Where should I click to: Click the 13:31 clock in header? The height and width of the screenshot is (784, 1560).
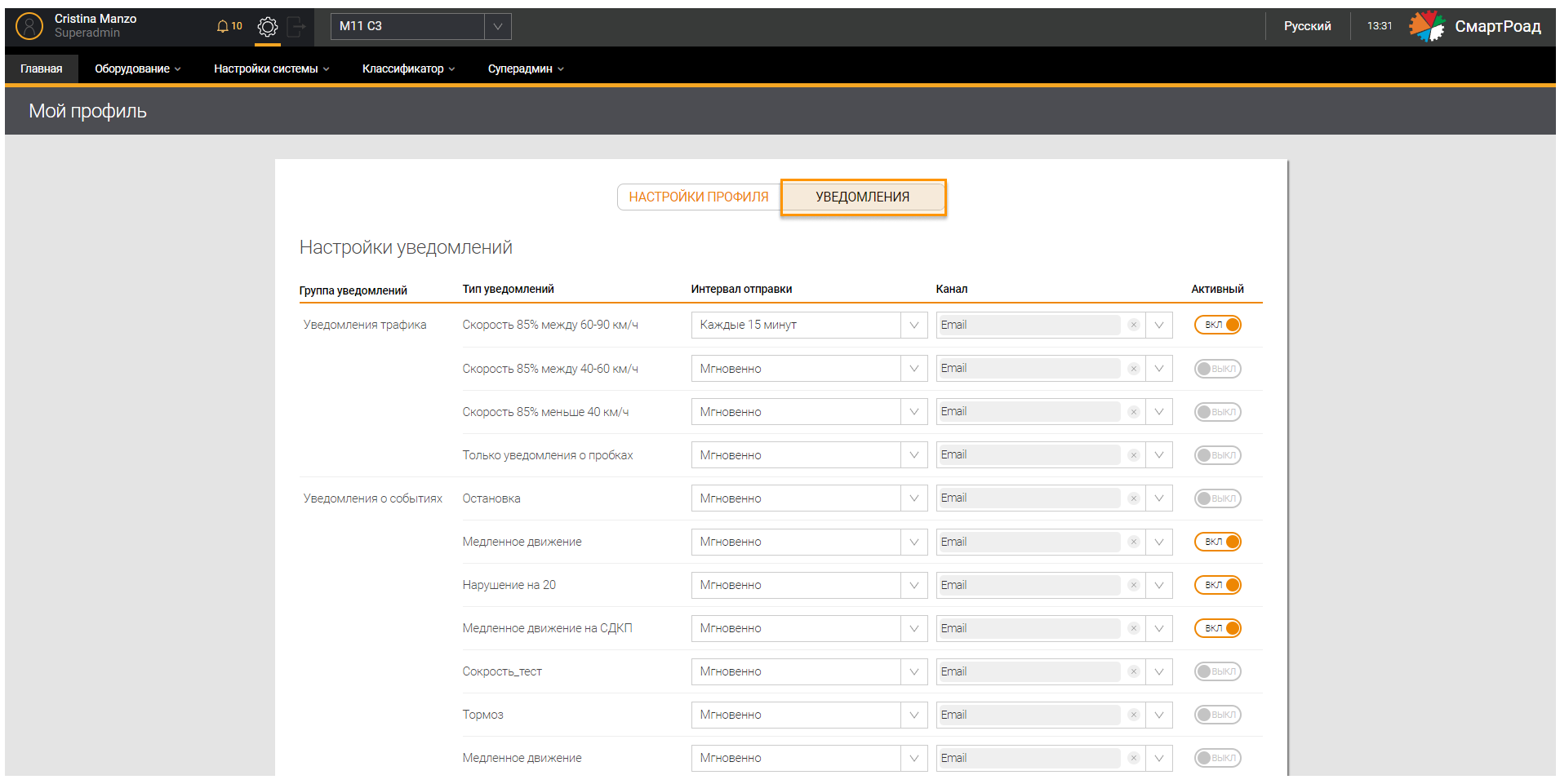(1380, 26)
